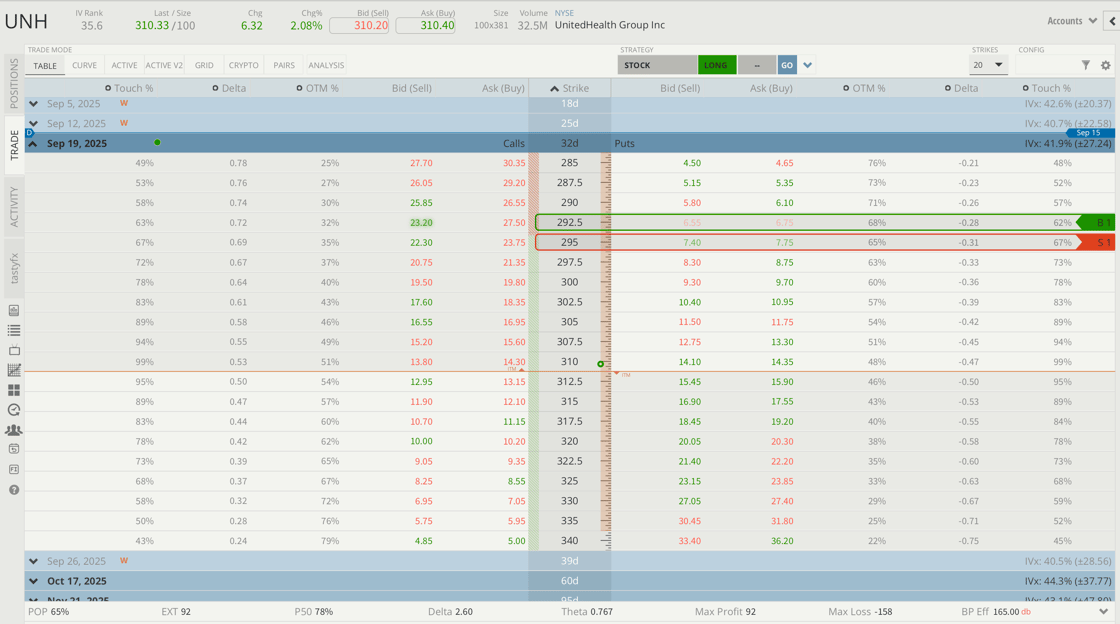The width and height of the screenshot is (1120, 624).
Task: Click the weekly W marker on Sep 26 row
Action: click(x=124, y=560)
